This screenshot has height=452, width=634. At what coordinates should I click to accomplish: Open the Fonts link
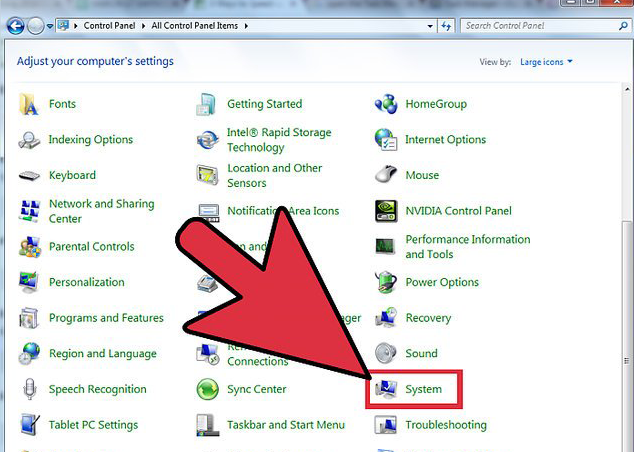tap(62, 104)
